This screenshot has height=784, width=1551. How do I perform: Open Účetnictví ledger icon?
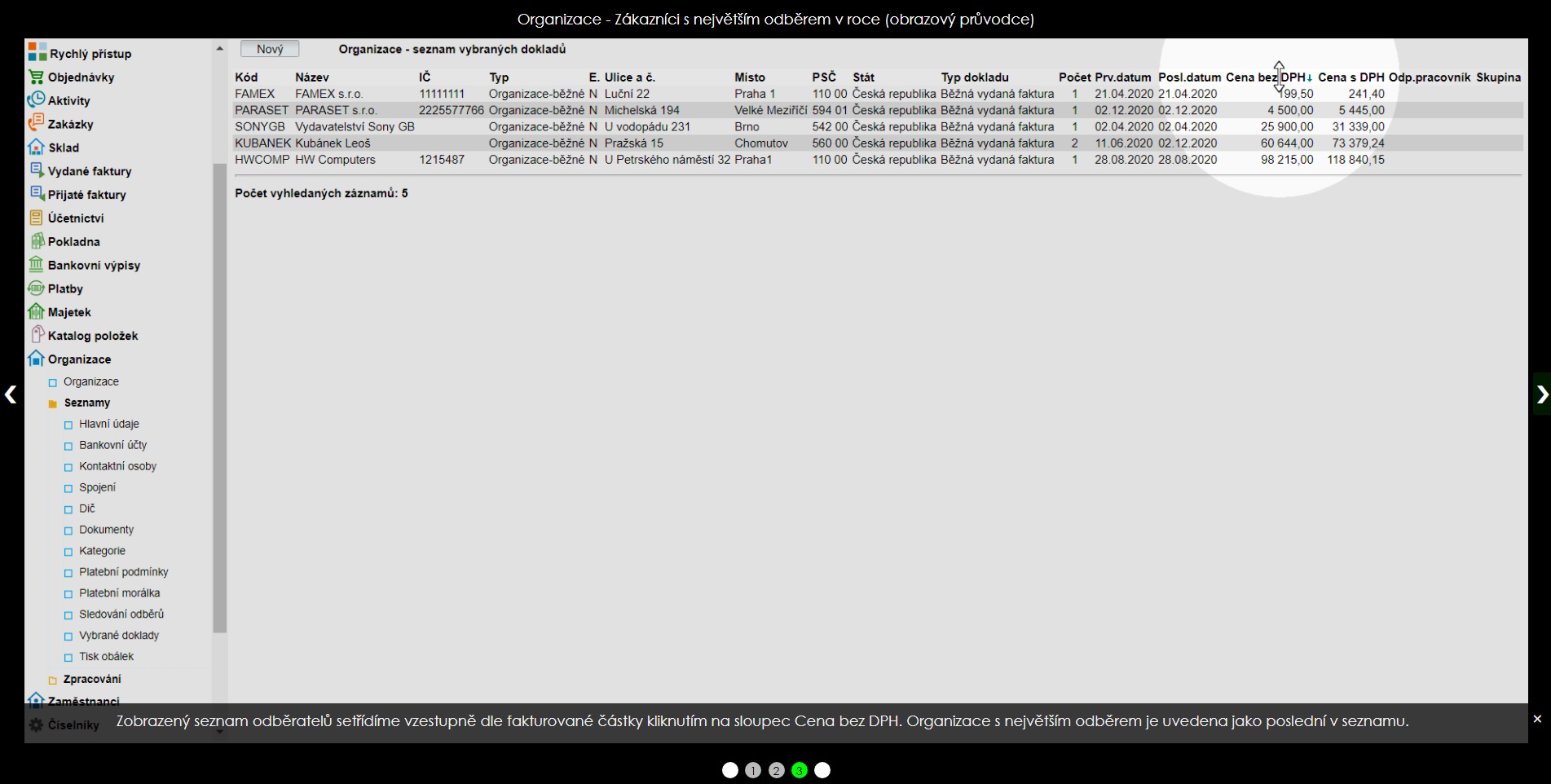coord(36,218)
